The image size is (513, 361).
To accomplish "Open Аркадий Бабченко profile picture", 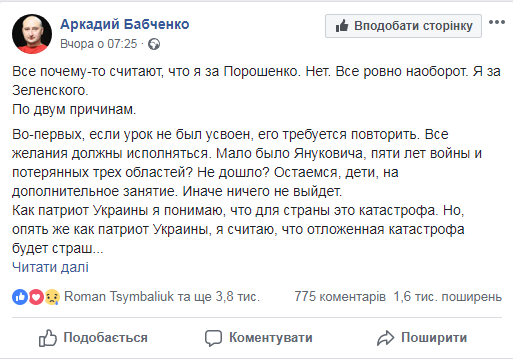I will point(32,34).
